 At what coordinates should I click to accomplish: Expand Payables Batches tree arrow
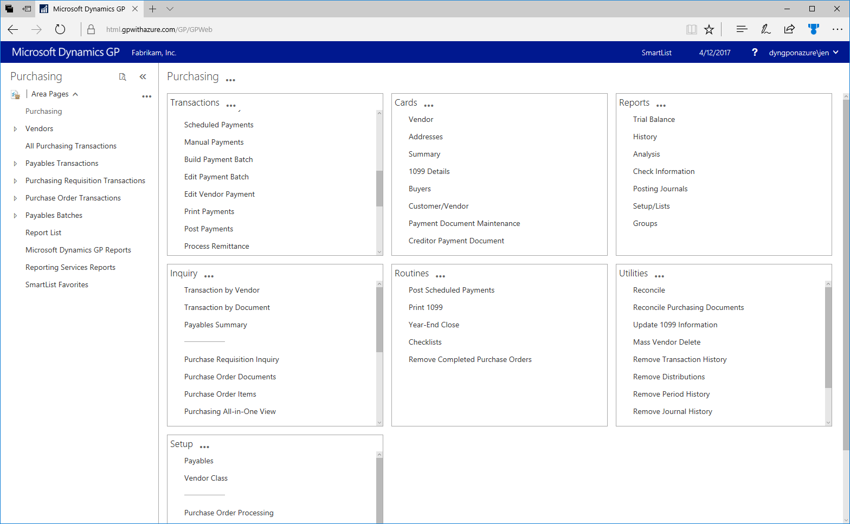(x=15, y=216)
